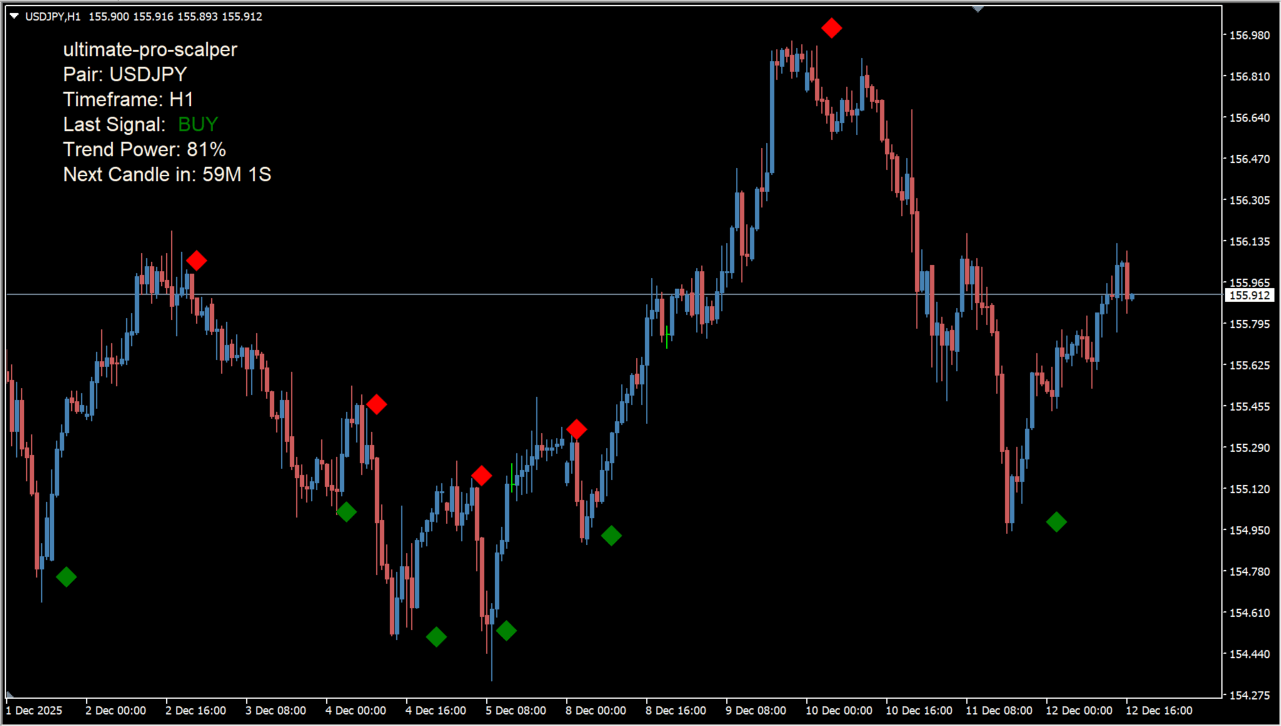Image resolution: width=1281 pixels, height=726 pixels.
Task: Click the 155.912 current price label
Action: 1249,295
